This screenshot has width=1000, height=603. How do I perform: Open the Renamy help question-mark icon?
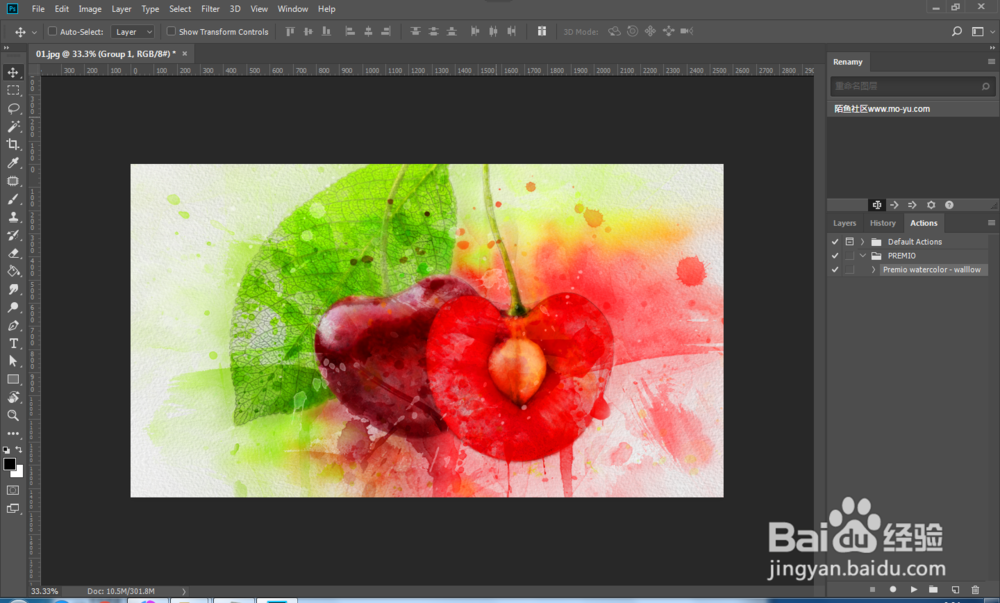[x=949, y=205]
